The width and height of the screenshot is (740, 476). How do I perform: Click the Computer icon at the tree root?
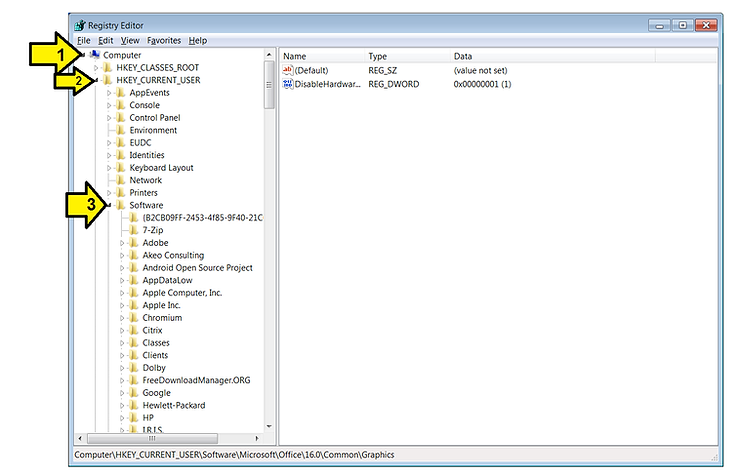(x=95, y=55)
